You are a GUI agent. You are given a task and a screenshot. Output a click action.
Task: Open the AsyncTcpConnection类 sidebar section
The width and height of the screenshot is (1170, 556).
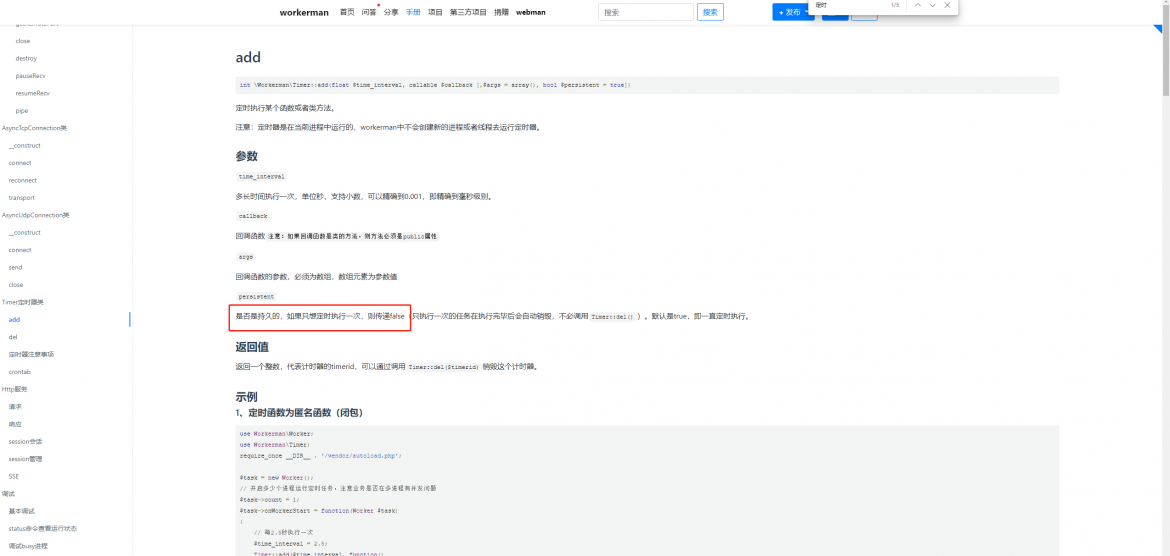coord(34,128)
